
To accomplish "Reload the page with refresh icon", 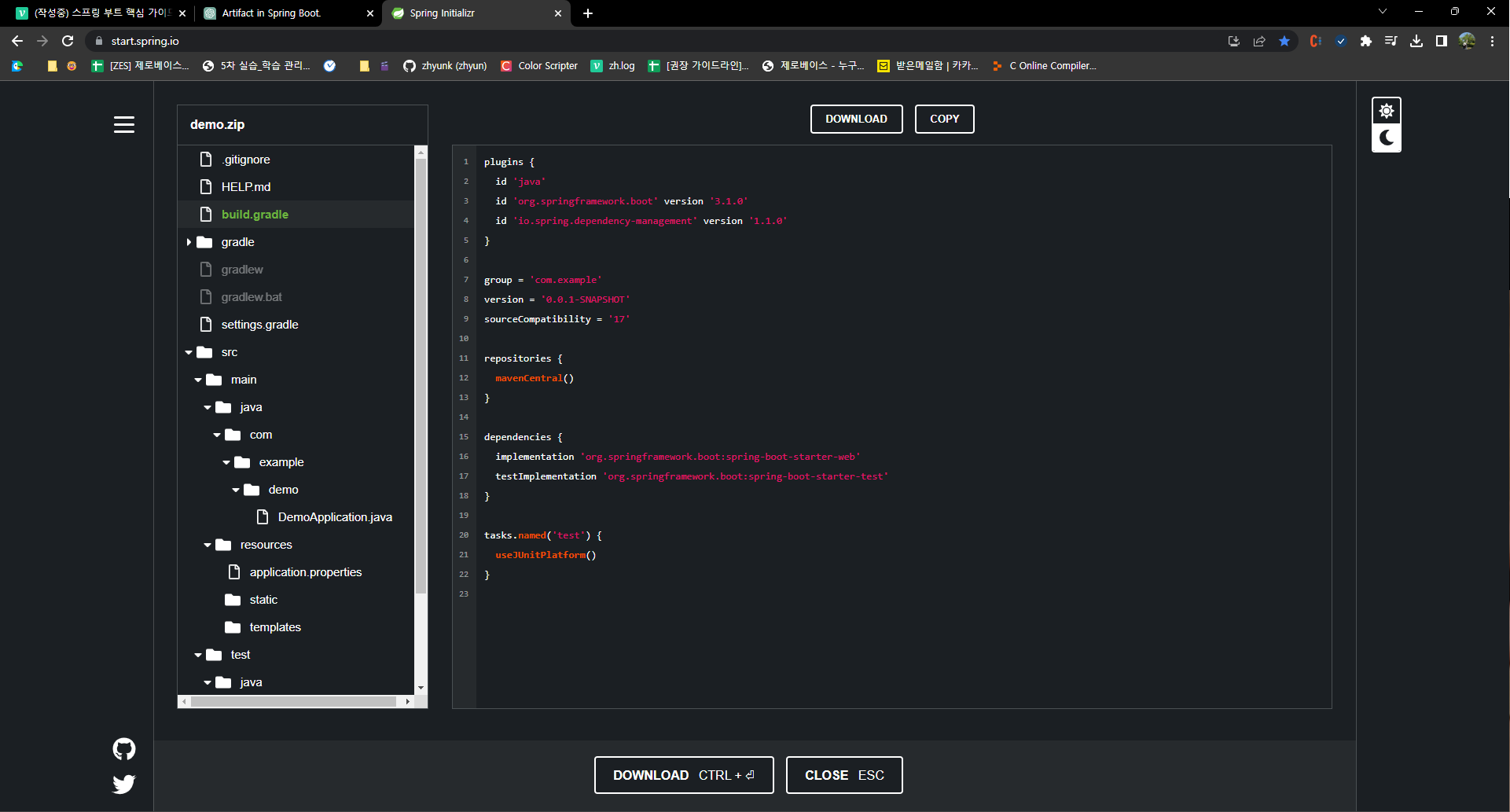I will [x=68, y=41].
